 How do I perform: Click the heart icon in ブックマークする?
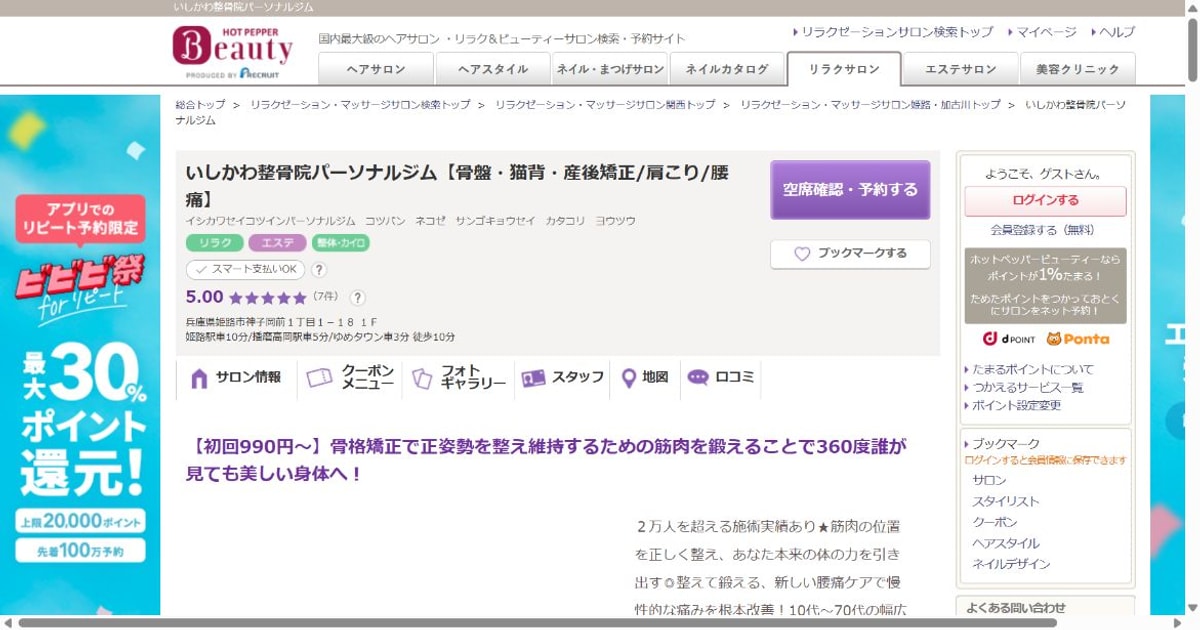coord(802,254)
